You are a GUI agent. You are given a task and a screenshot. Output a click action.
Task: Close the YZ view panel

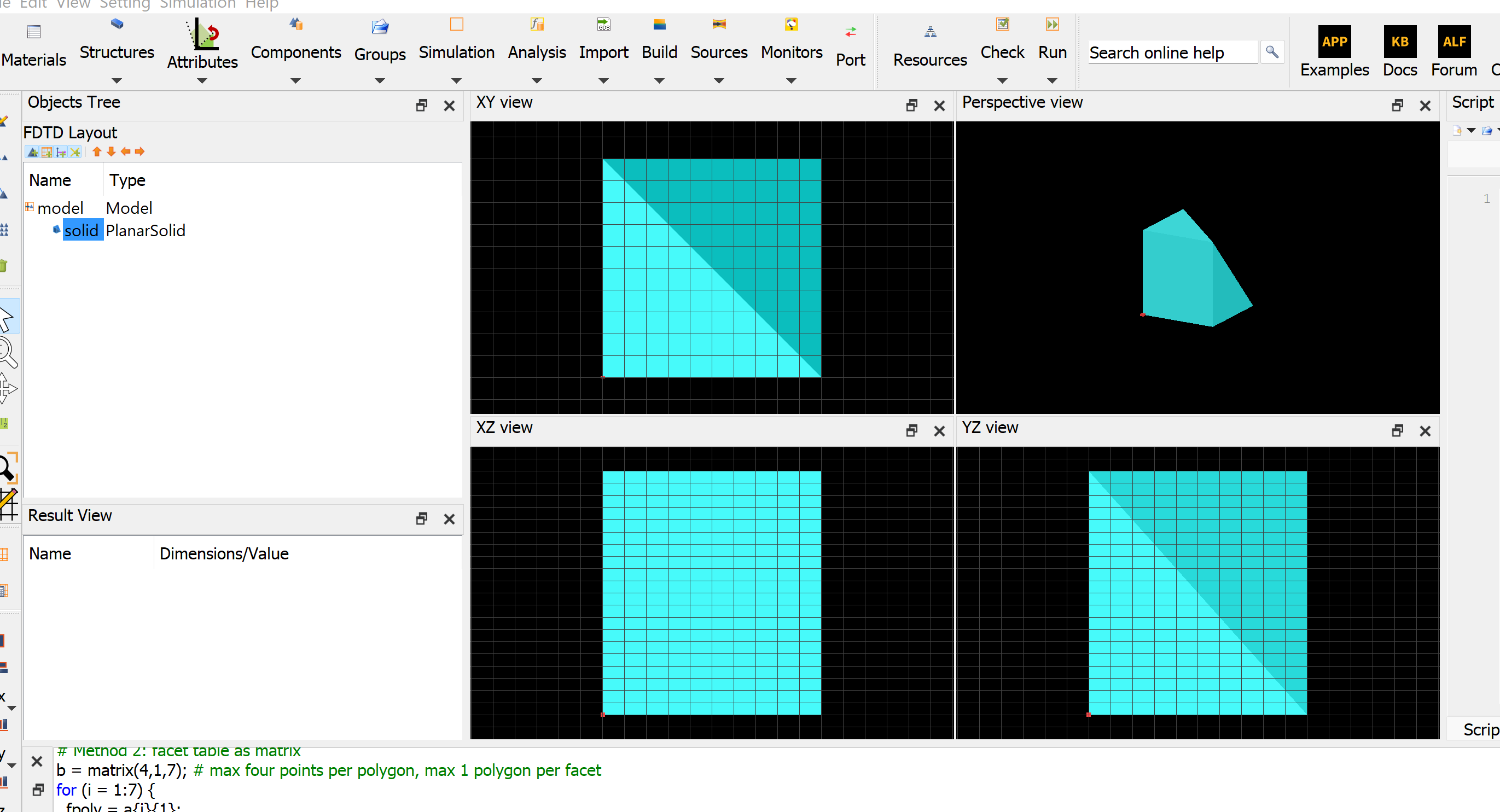[x=1425, y=431]
